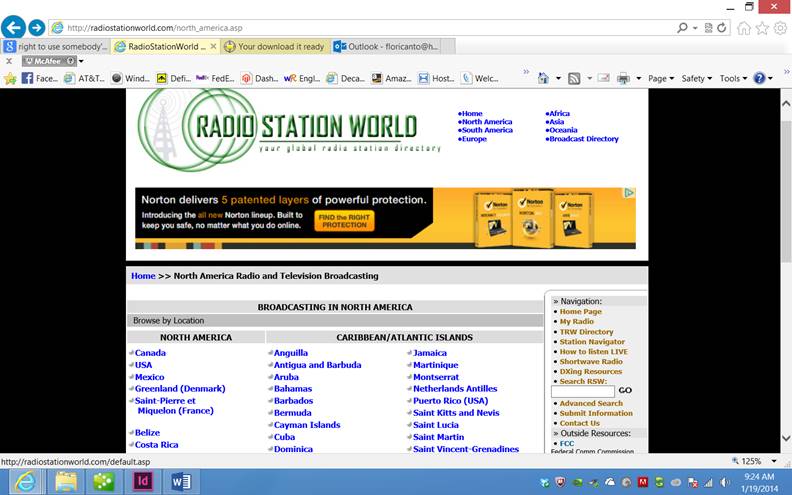Click the GO button next to the search box
The image size is (792, 495).
pyautogui.click(x=625, y=390)
